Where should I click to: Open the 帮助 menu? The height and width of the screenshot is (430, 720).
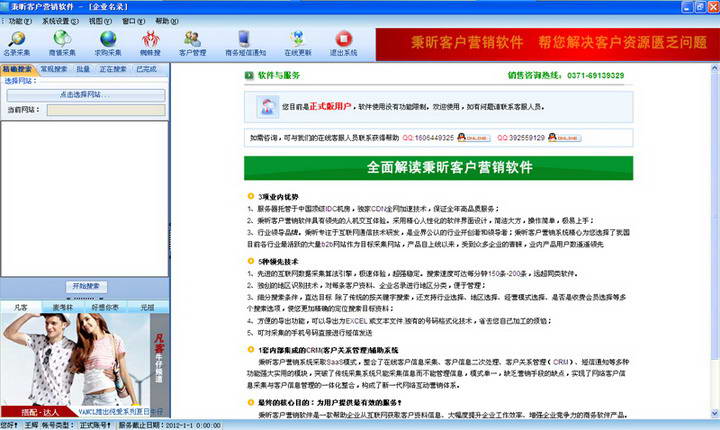pyautogui.click(x=166, y=21)
